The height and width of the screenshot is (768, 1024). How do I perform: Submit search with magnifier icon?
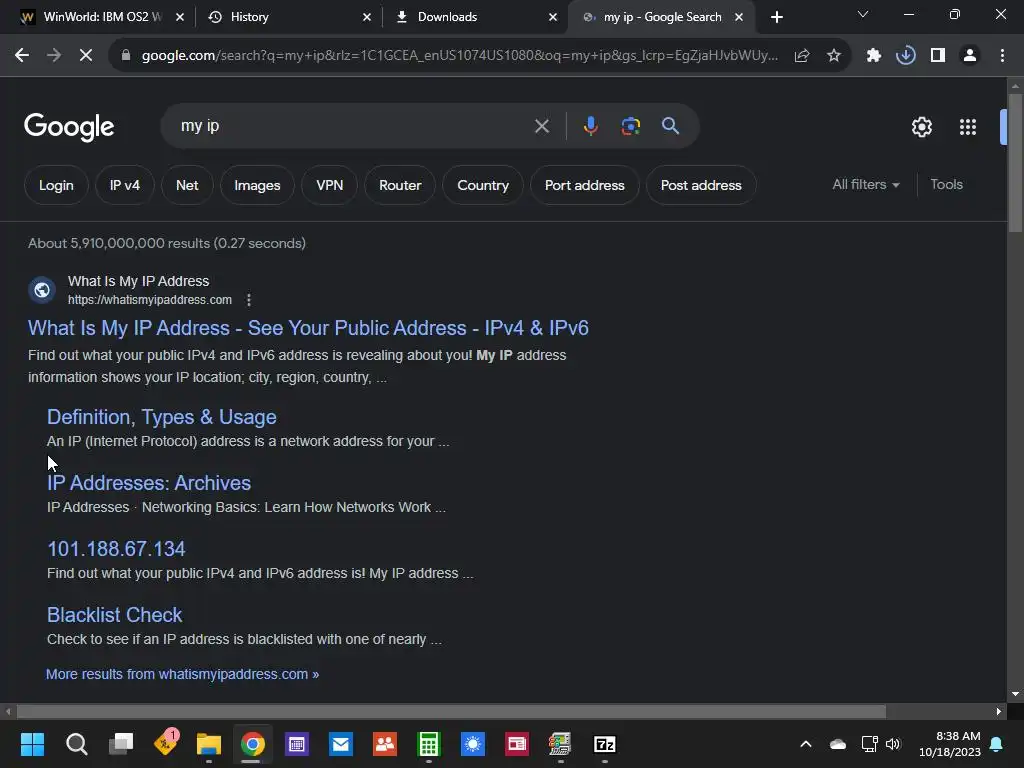(x=671, y=126)
